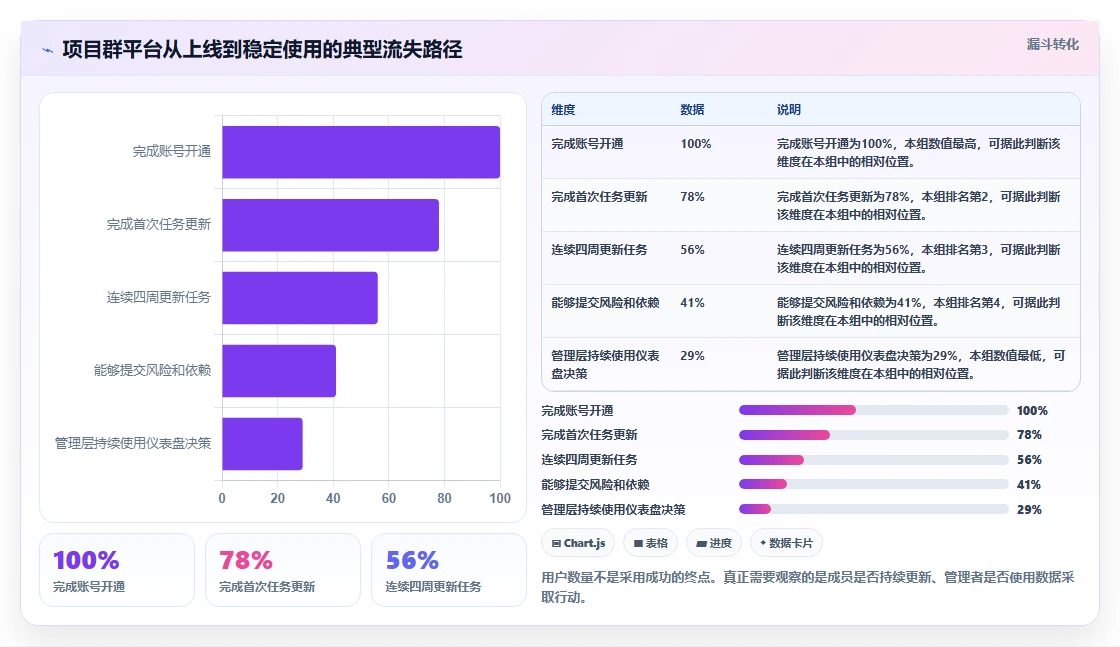Image resolution: width=1120 pixels, height=647 pixels.
Task: Click the 数据卡片 chip icon
Action: pos(763,543)
